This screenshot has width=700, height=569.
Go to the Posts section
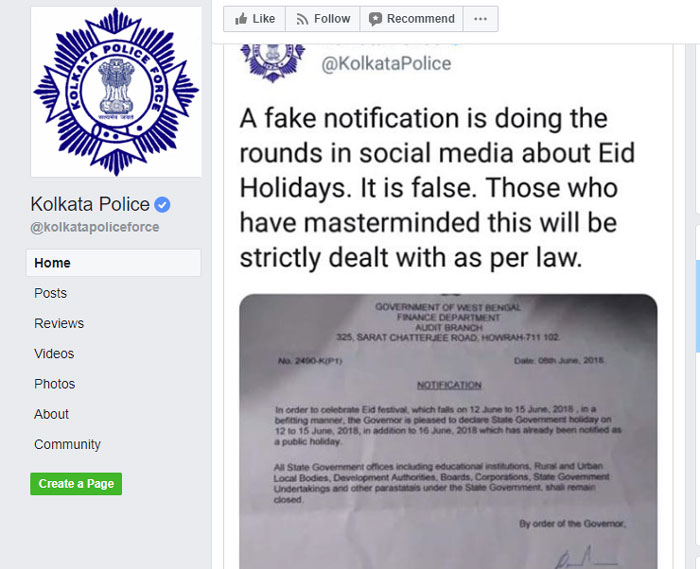pyautogui.click(x=50, y=293)
